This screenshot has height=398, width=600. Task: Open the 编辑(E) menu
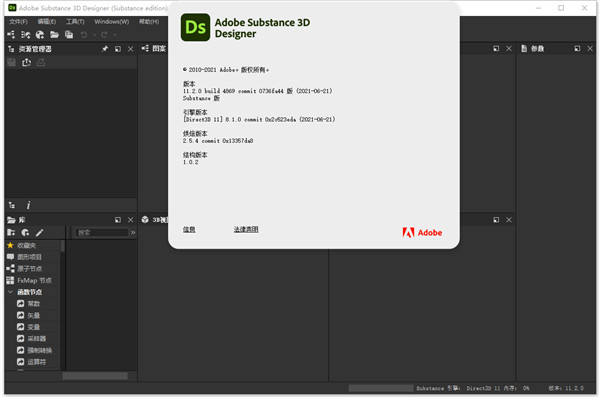[46, 21]
